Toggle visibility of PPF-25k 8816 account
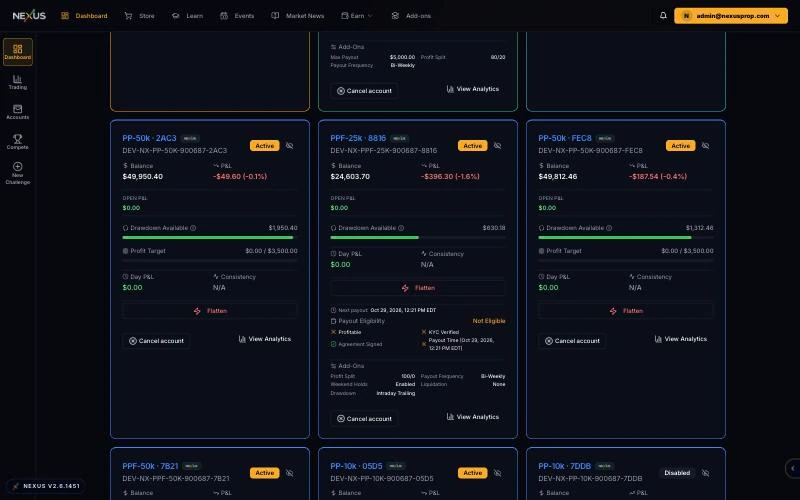 tap(497, 146)
